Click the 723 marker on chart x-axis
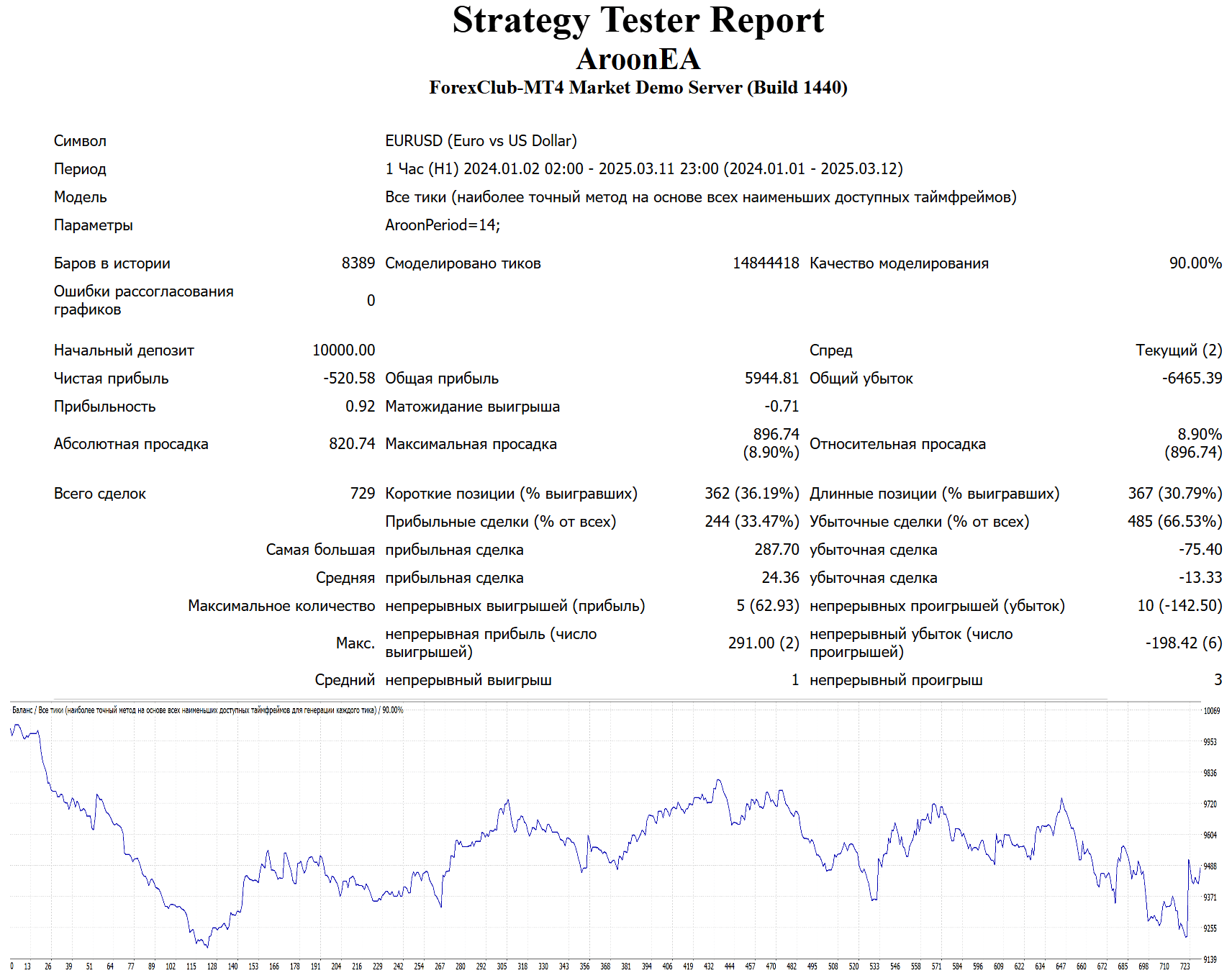The image size is (1232, 978). pos(1185,966)
